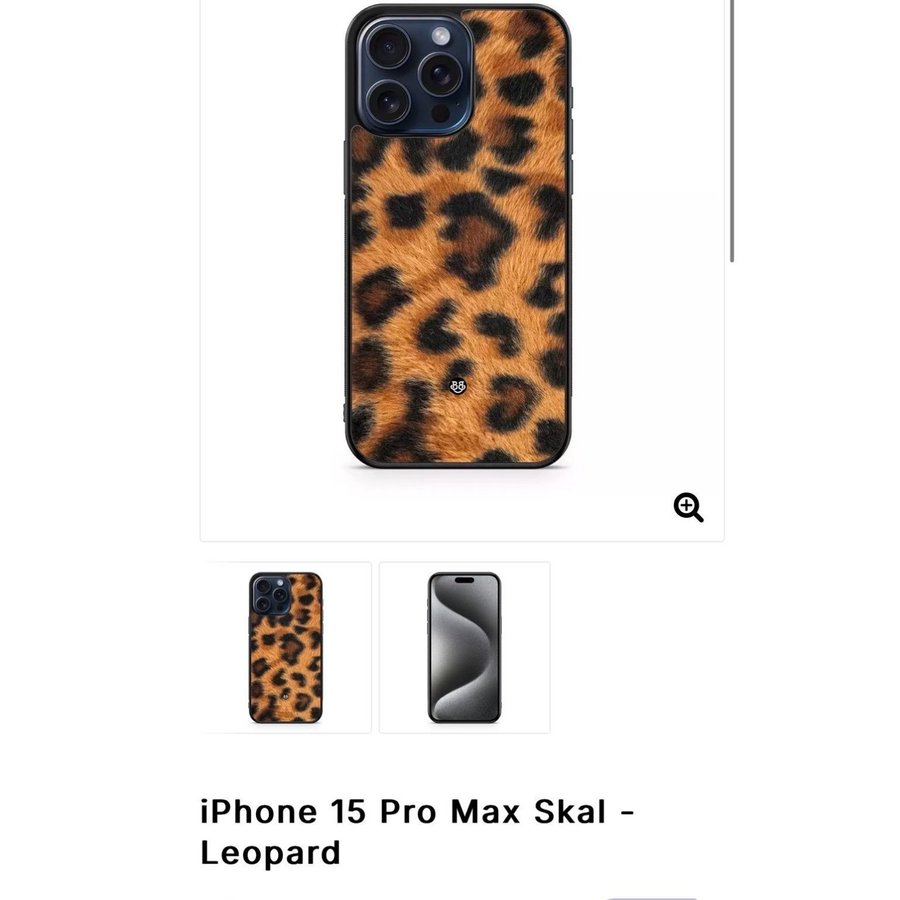Select the iPhone front view thumbnail

[464, 647]
